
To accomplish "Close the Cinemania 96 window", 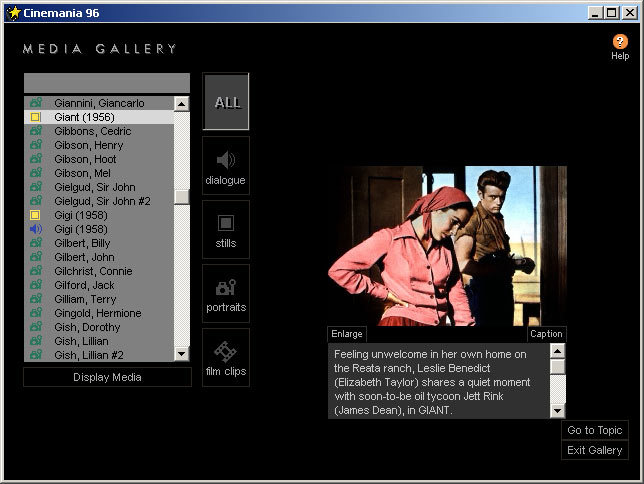I will [x=630, y=13].
